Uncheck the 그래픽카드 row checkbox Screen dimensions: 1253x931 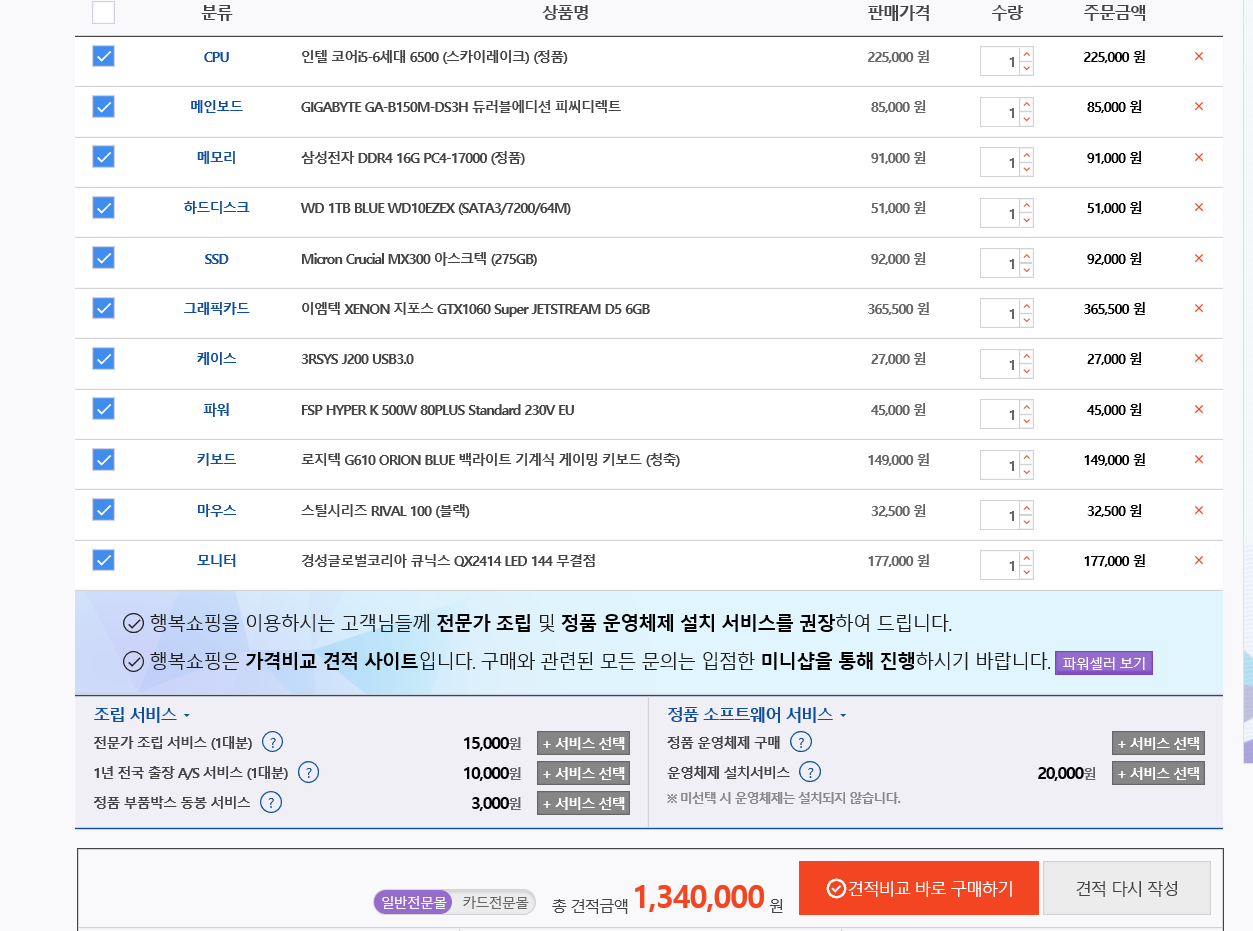click(104, 308)
